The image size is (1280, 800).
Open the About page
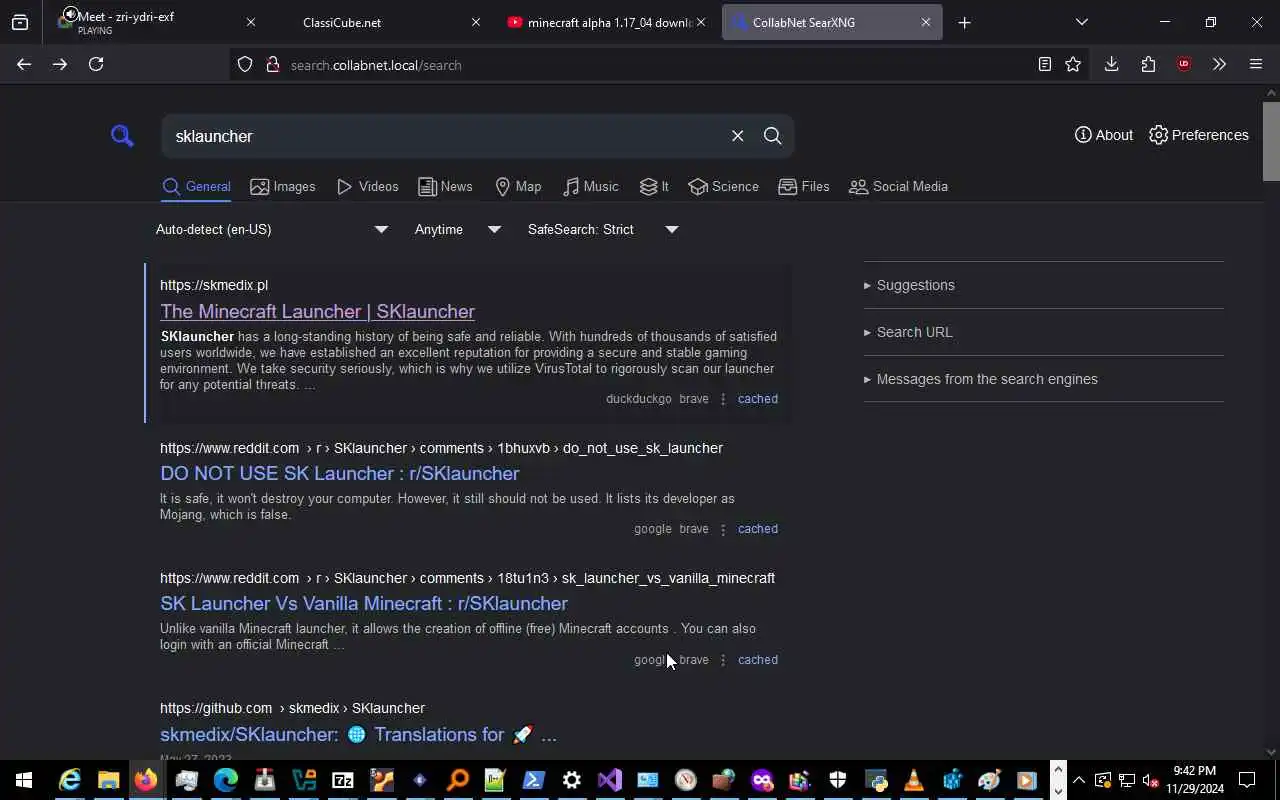(1104, 135)
